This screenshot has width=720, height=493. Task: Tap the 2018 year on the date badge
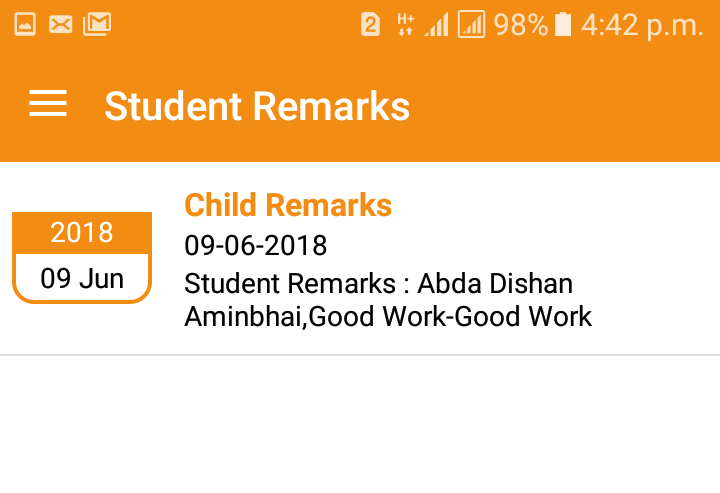point(82,233)
